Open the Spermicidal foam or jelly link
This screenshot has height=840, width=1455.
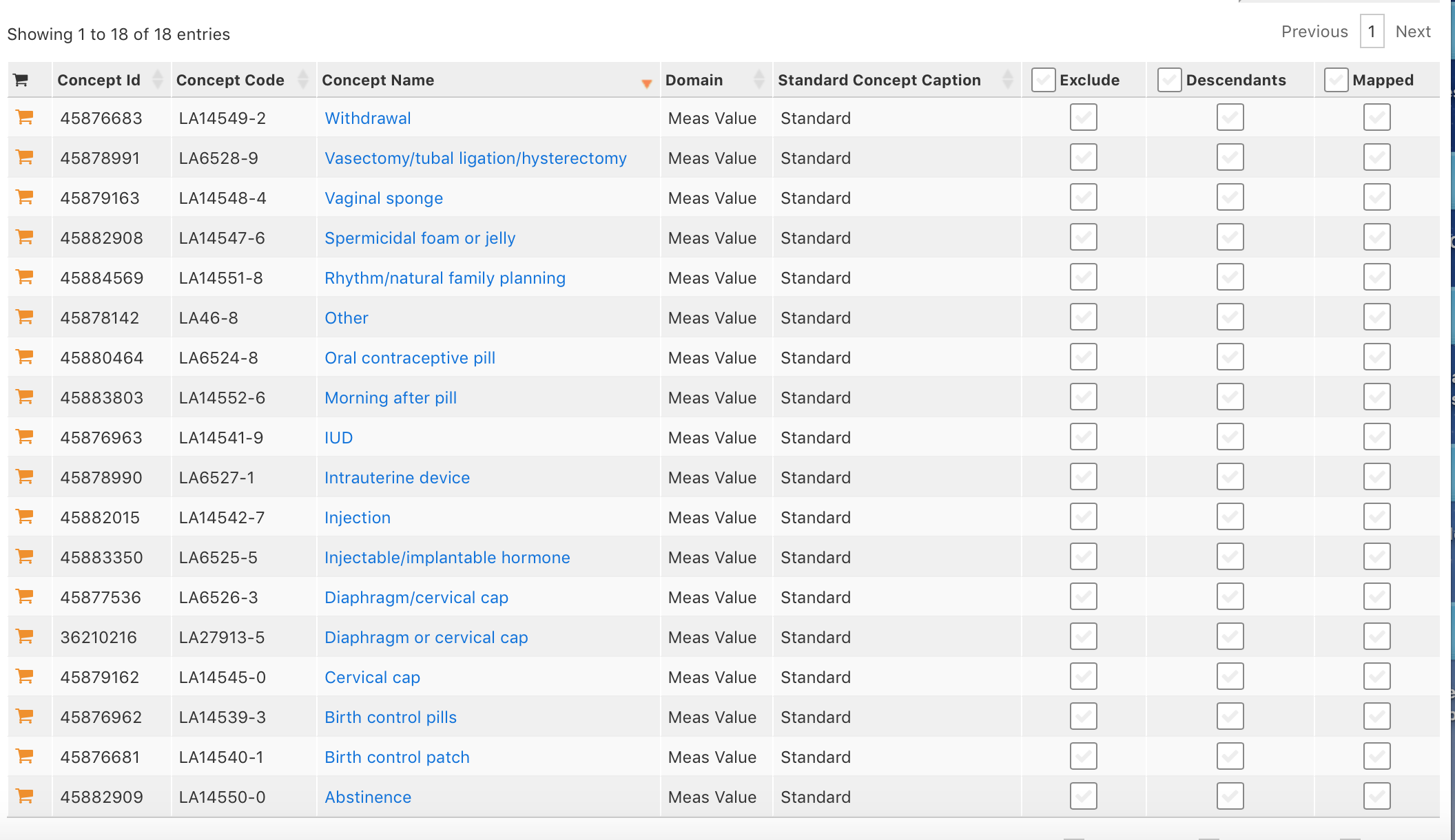(x=420, y=238)
